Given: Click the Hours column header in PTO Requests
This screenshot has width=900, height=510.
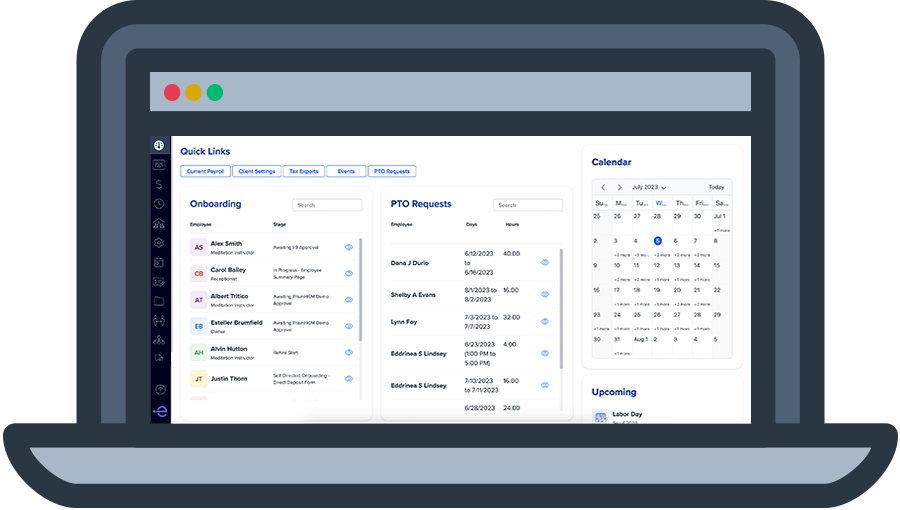Looking at the screenshot, I should pyautogui.click(x=512, y=225).
